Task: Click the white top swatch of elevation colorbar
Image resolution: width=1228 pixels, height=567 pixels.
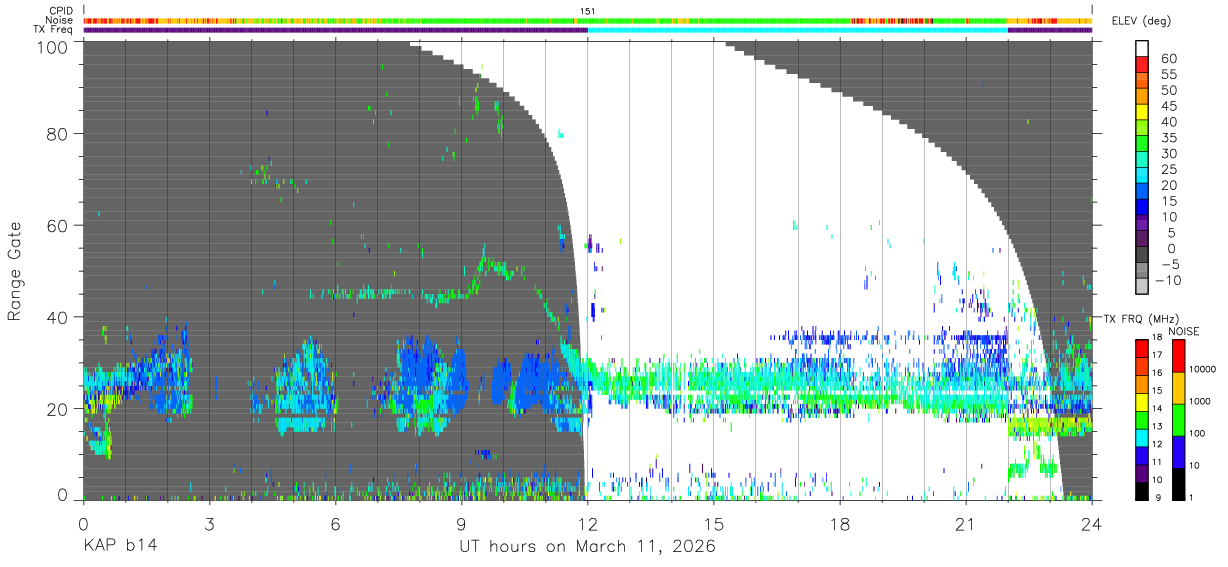Action: [x=1143, y=49]
